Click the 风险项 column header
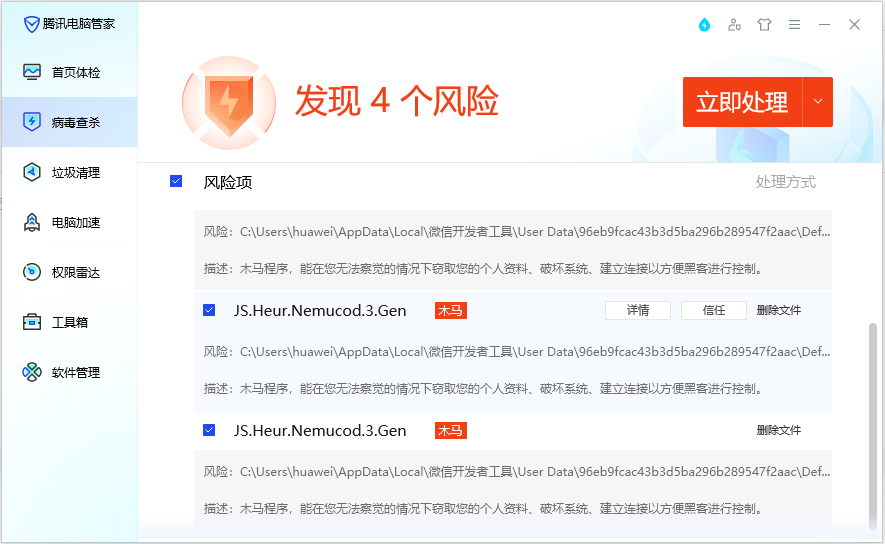 [227, 182]
